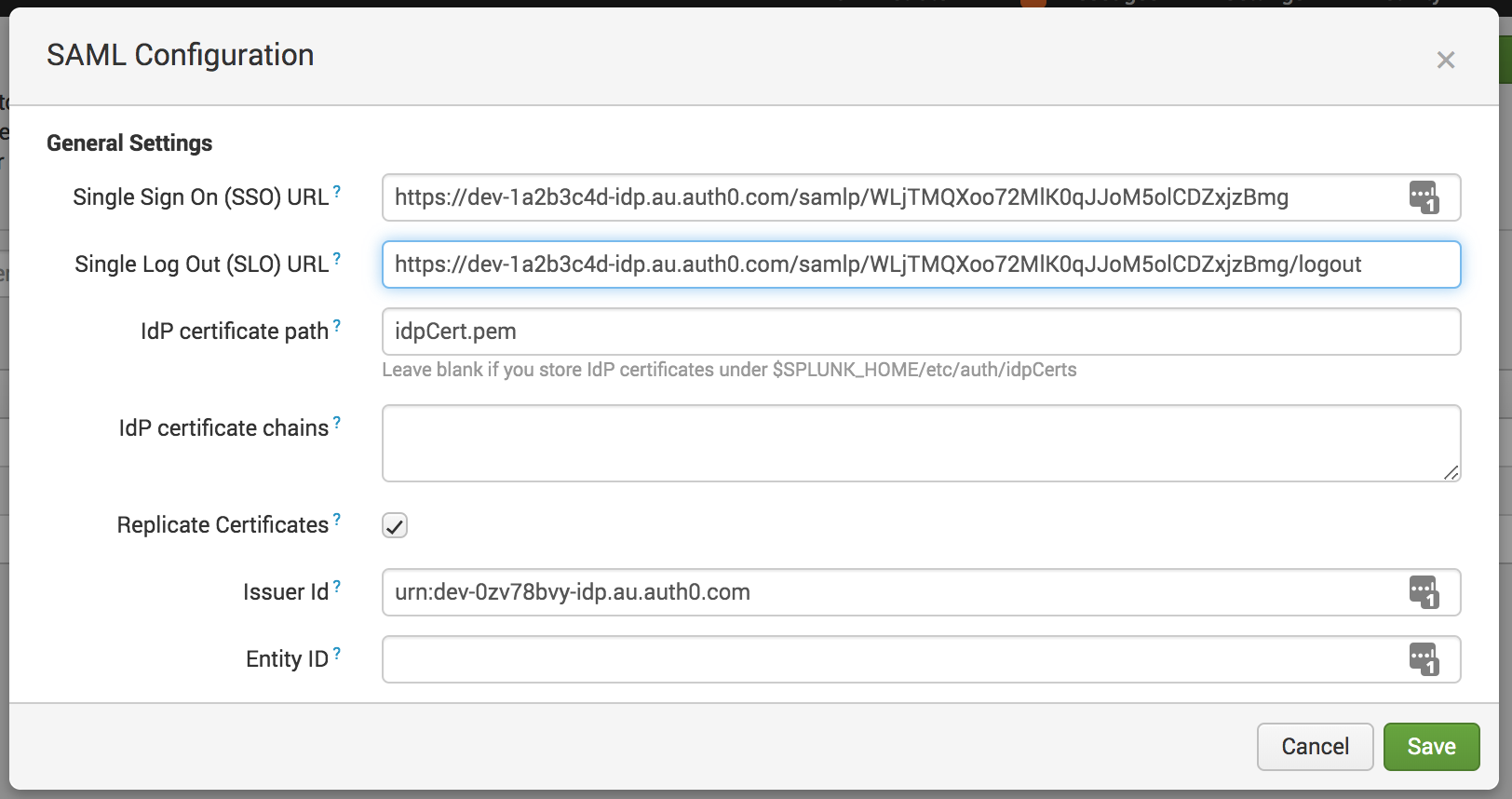1512x799 pixels.
Task: Close the SAML Configuration dialog
Action: point(1445,61)
